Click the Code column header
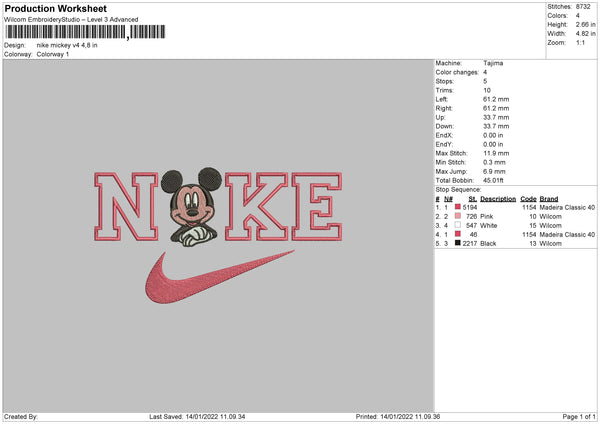This screenshot has height=424, width=600. [528, 199]
